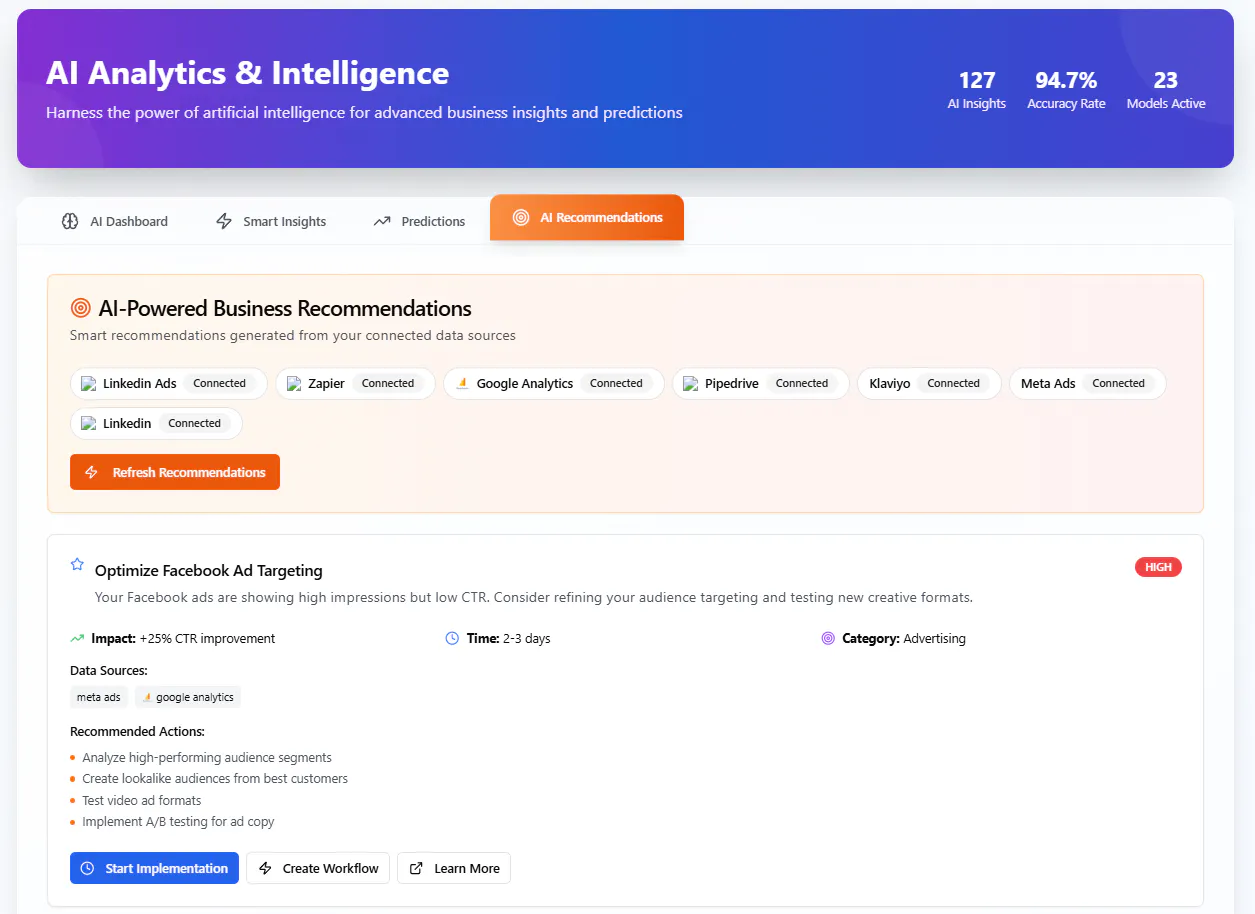Click the Google Analytics Connected badge
Screen dimensions: 1255x914
tap(616, 383)
